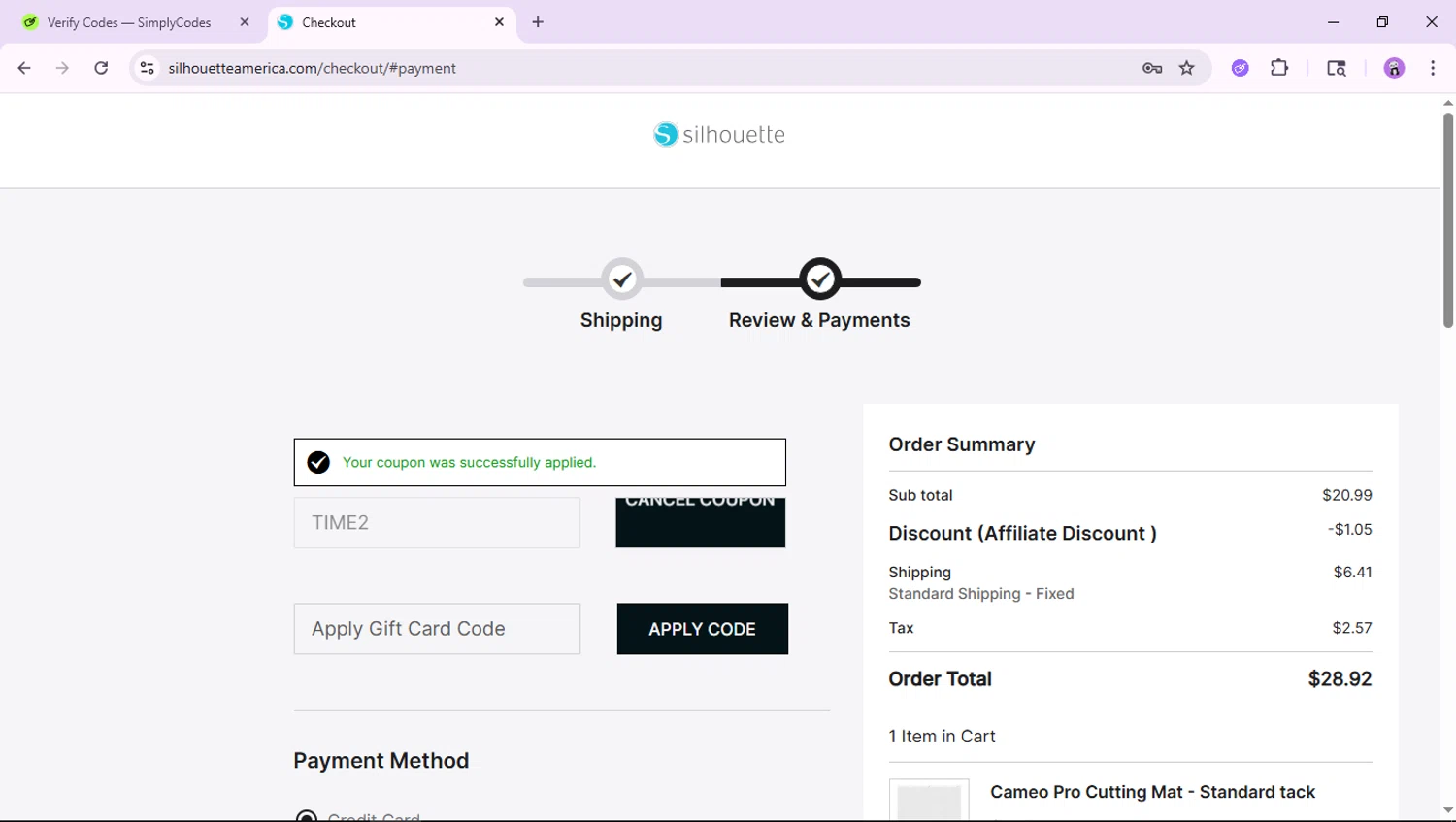Focus the Apply Gift Card Code field
Viewport: 1456px width, 822px height.
(437, 629)
